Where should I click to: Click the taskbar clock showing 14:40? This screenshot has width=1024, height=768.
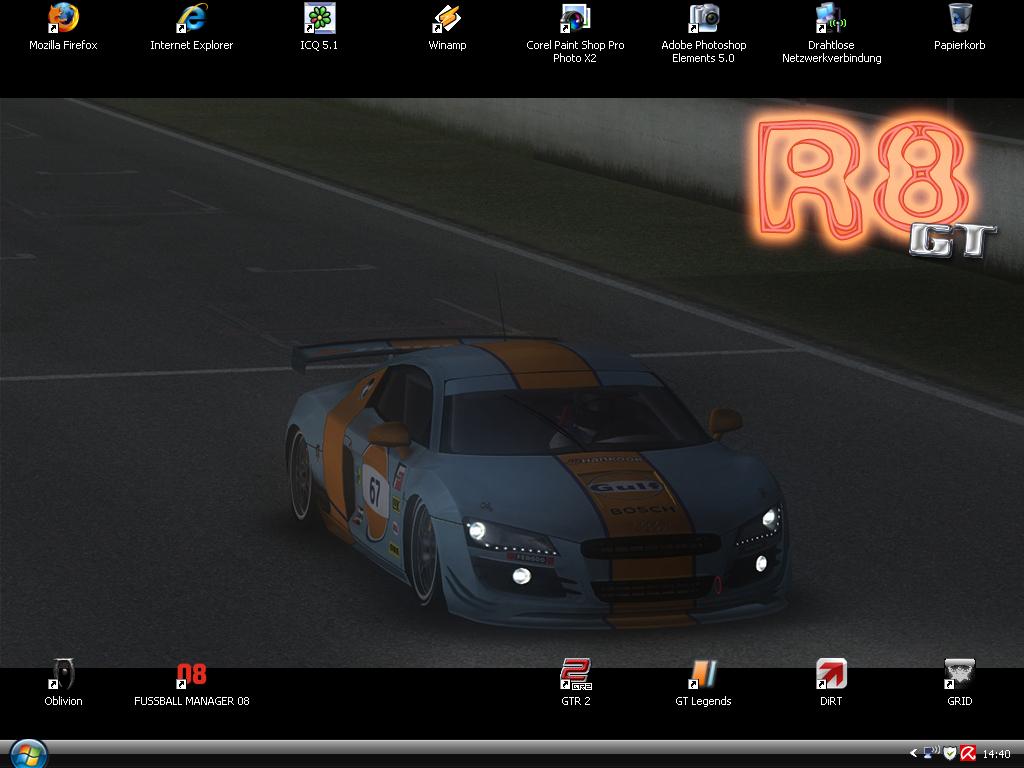coord(997,754)
